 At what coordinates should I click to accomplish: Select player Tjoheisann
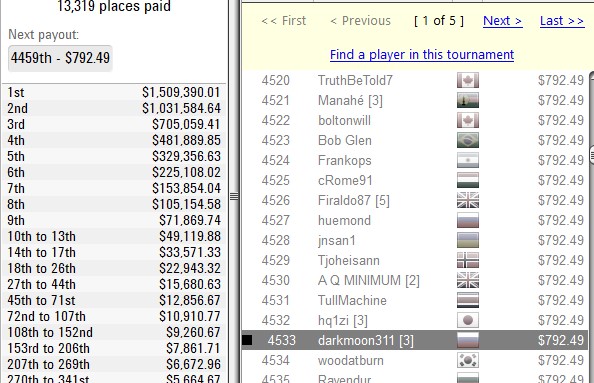pyautogui.click(x=349, y=261)
